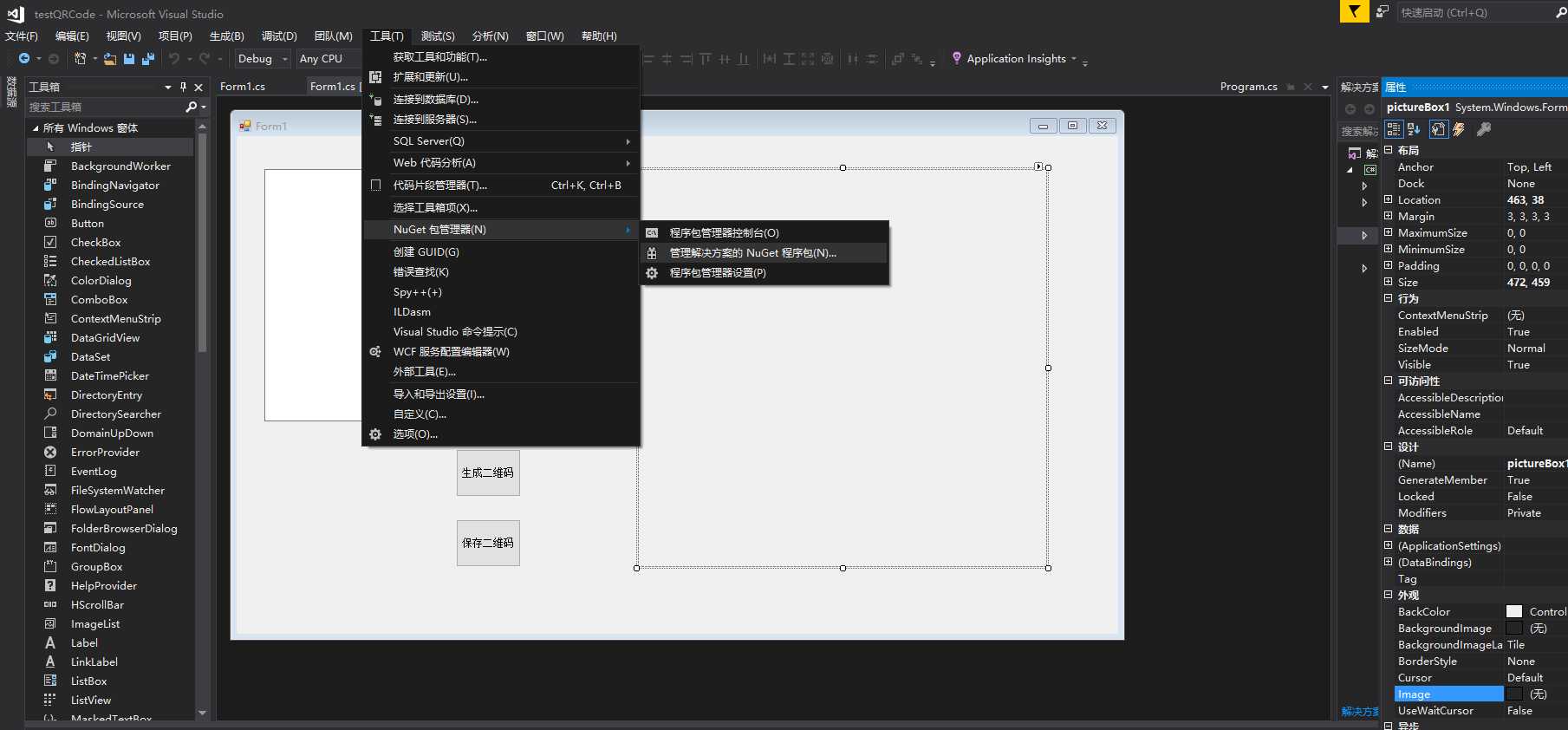This screenshot has width=1568, height=730.
Task: Close the toolbox panel with X
Action: click(198, 87)
